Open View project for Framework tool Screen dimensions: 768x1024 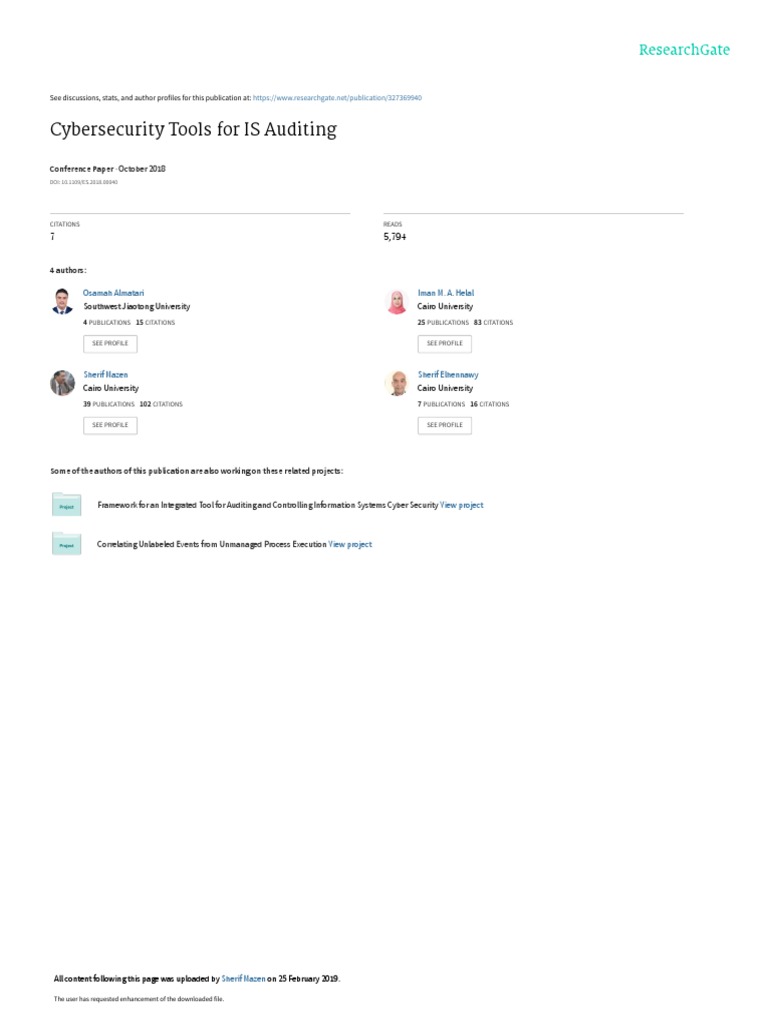(462, 506)
